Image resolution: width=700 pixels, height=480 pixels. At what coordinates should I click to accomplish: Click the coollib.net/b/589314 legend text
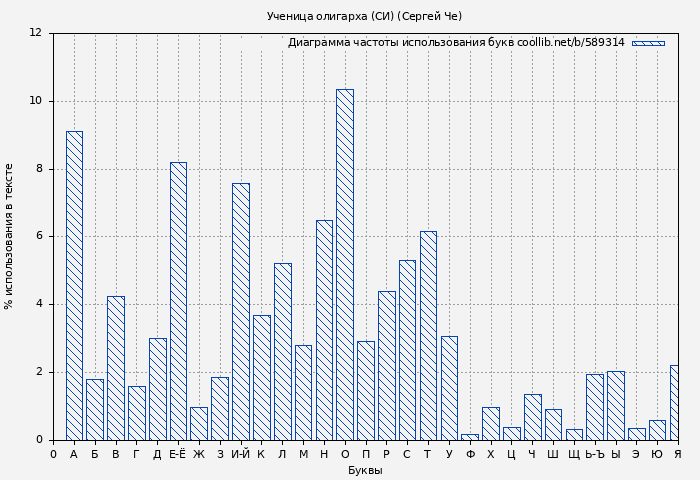570,43
